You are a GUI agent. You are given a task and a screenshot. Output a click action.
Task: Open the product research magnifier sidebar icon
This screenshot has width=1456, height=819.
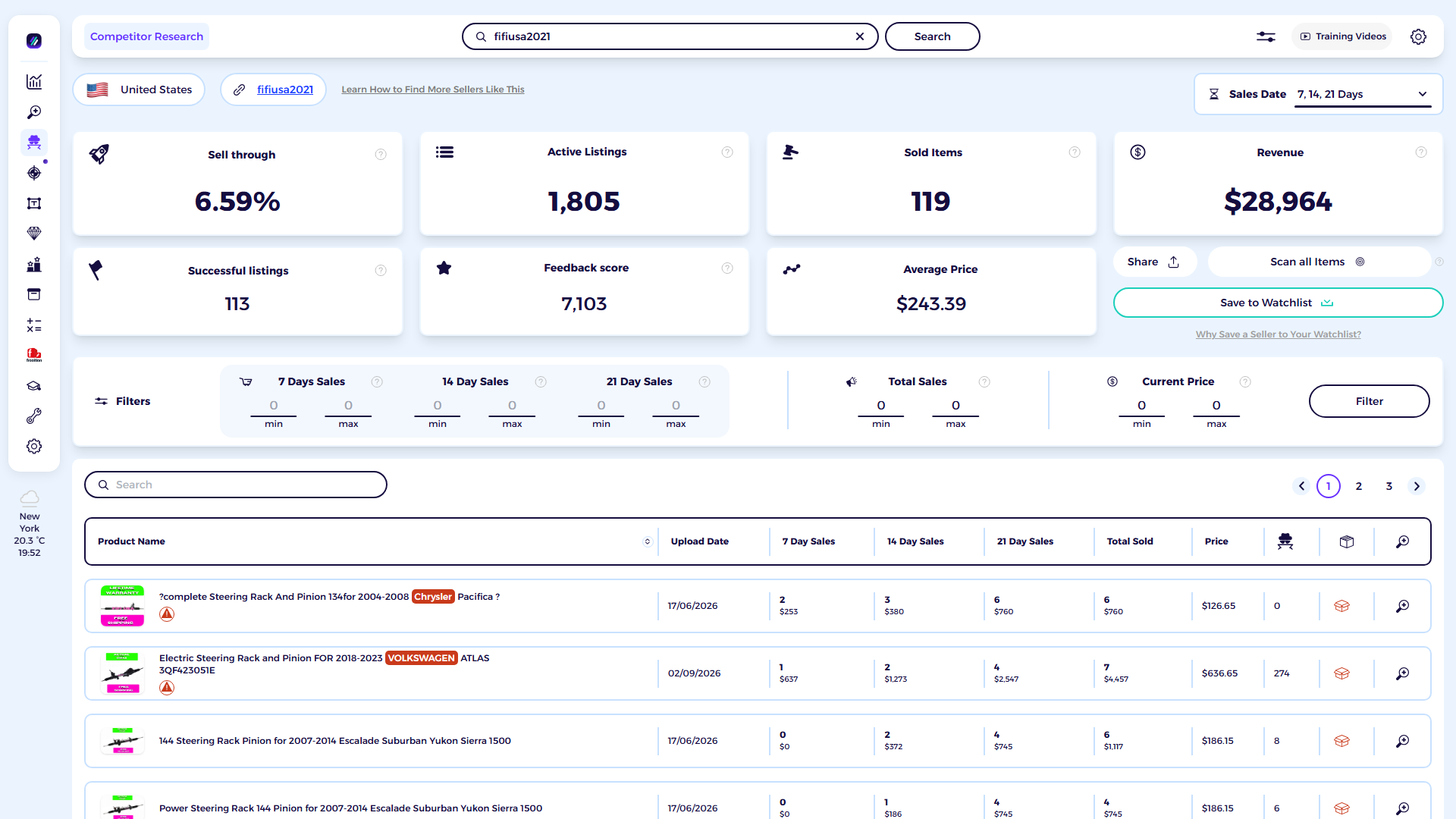point(34,112)
